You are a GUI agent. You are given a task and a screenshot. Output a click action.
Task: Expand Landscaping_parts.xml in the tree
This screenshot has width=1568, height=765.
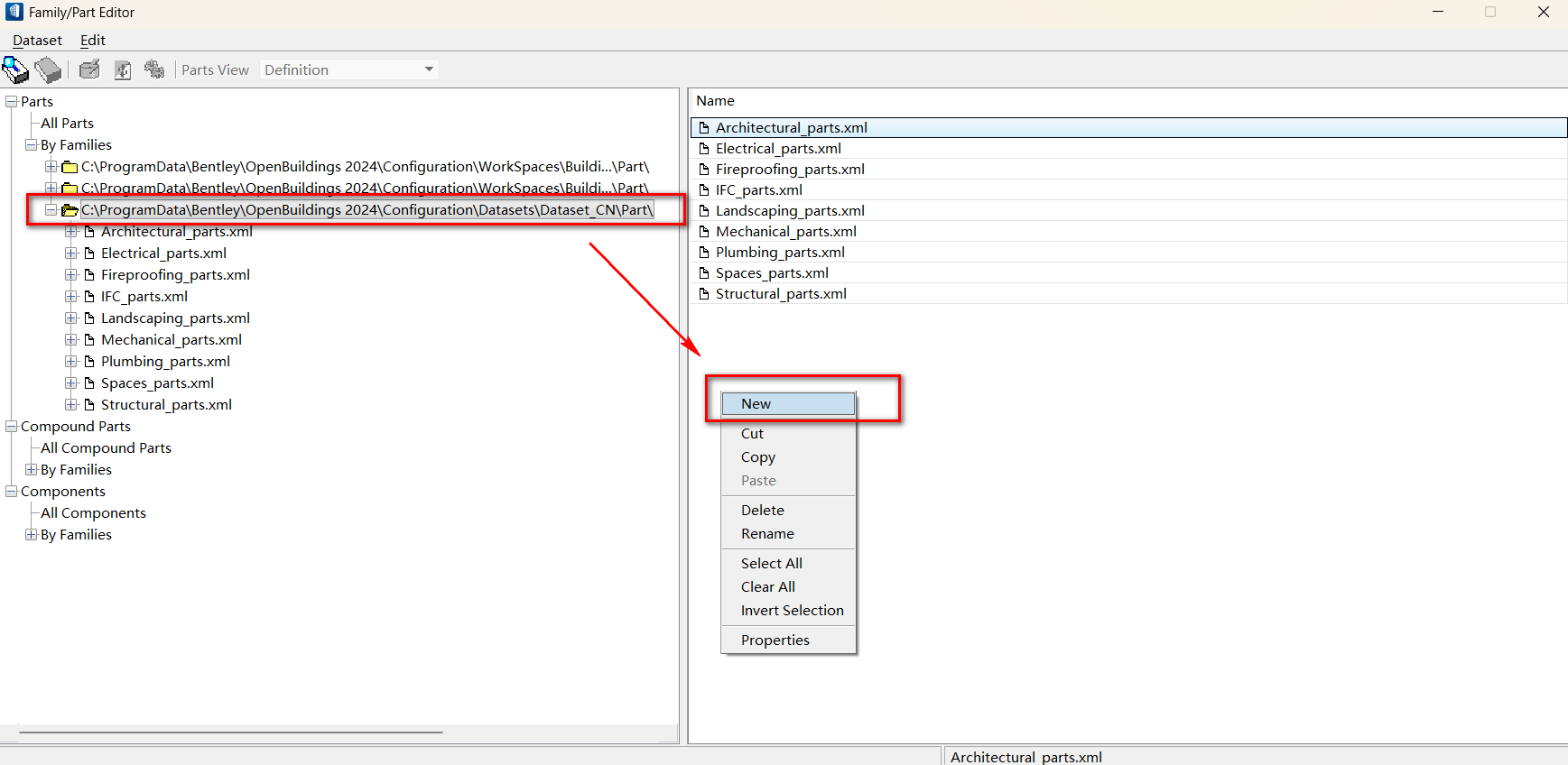[x=71, y=318]
